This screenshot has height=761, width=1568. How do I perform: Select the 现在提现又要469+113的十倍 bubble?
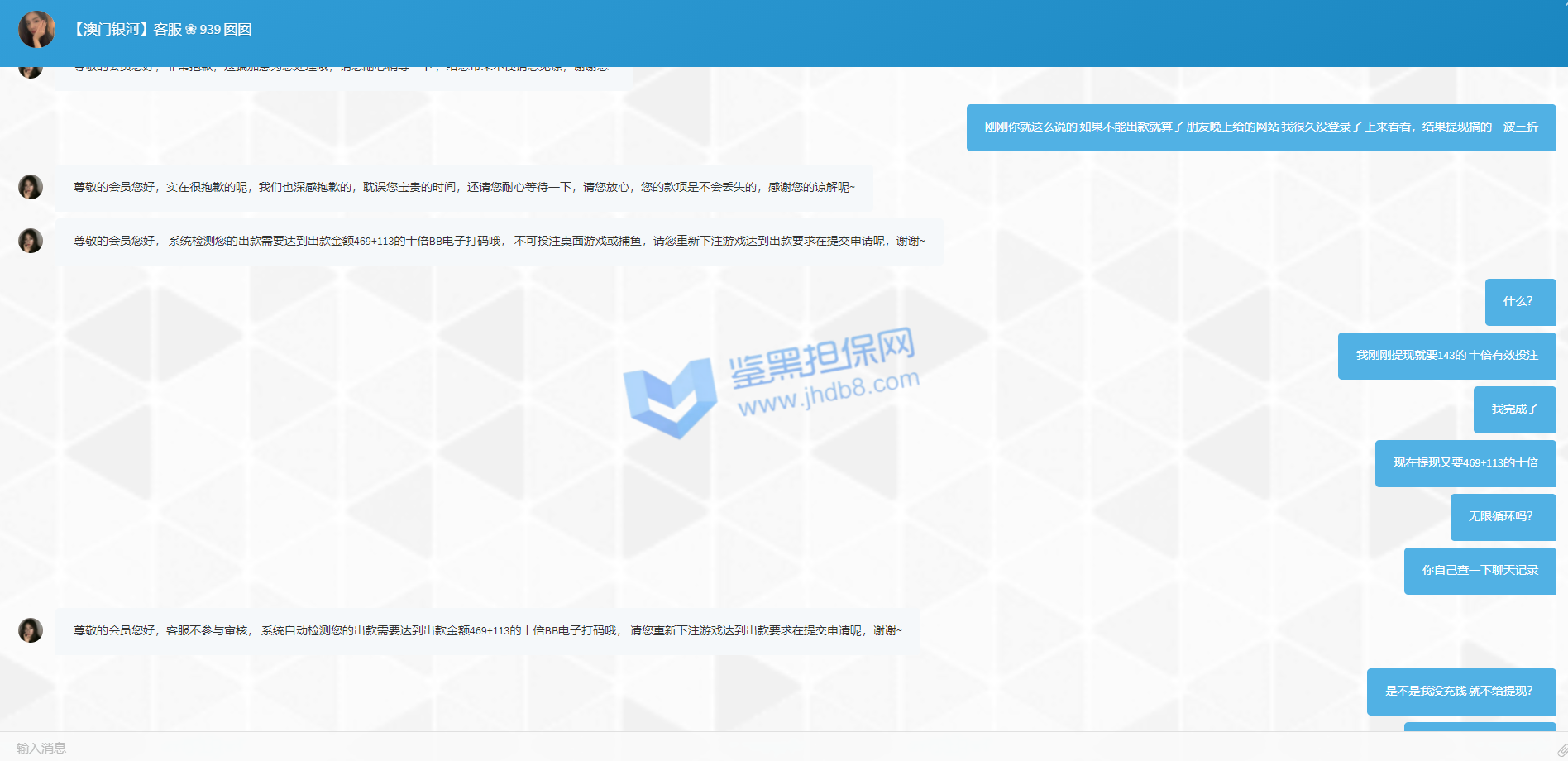1465,463
